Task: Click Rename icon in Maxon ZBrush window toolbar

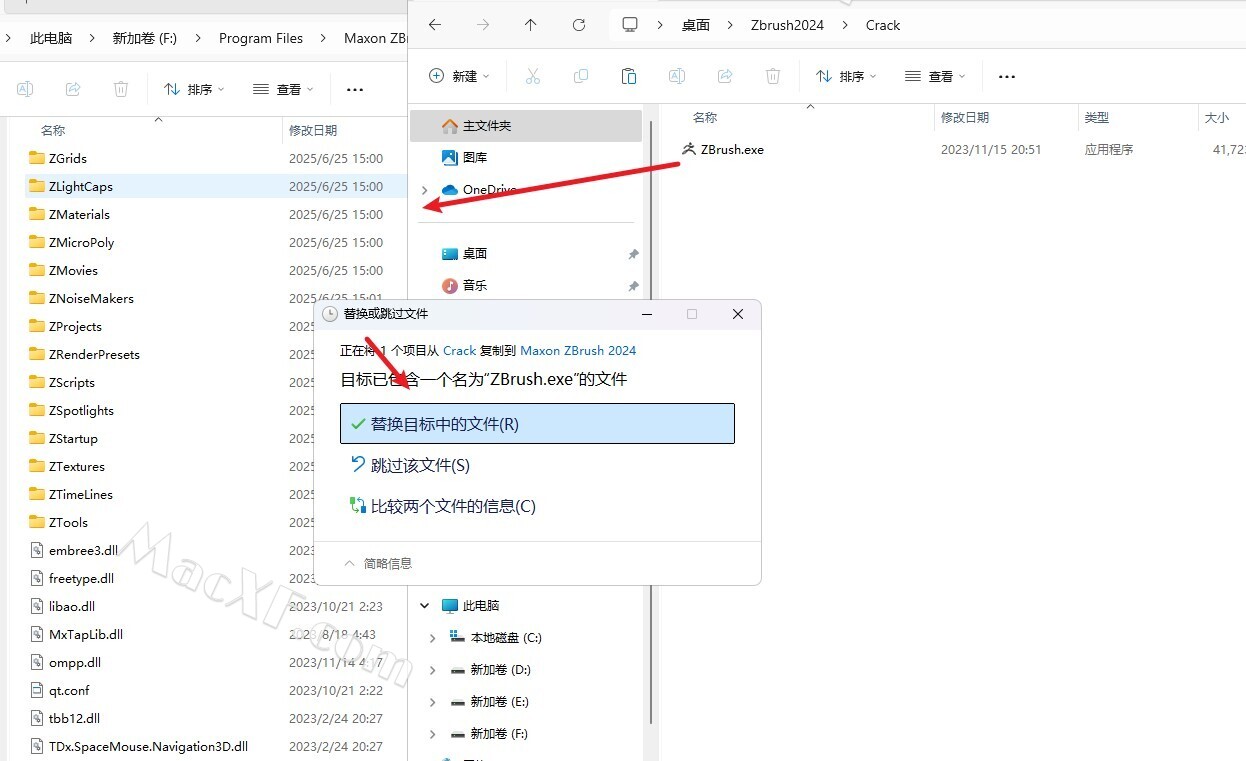Action: [x=25, y=89]
